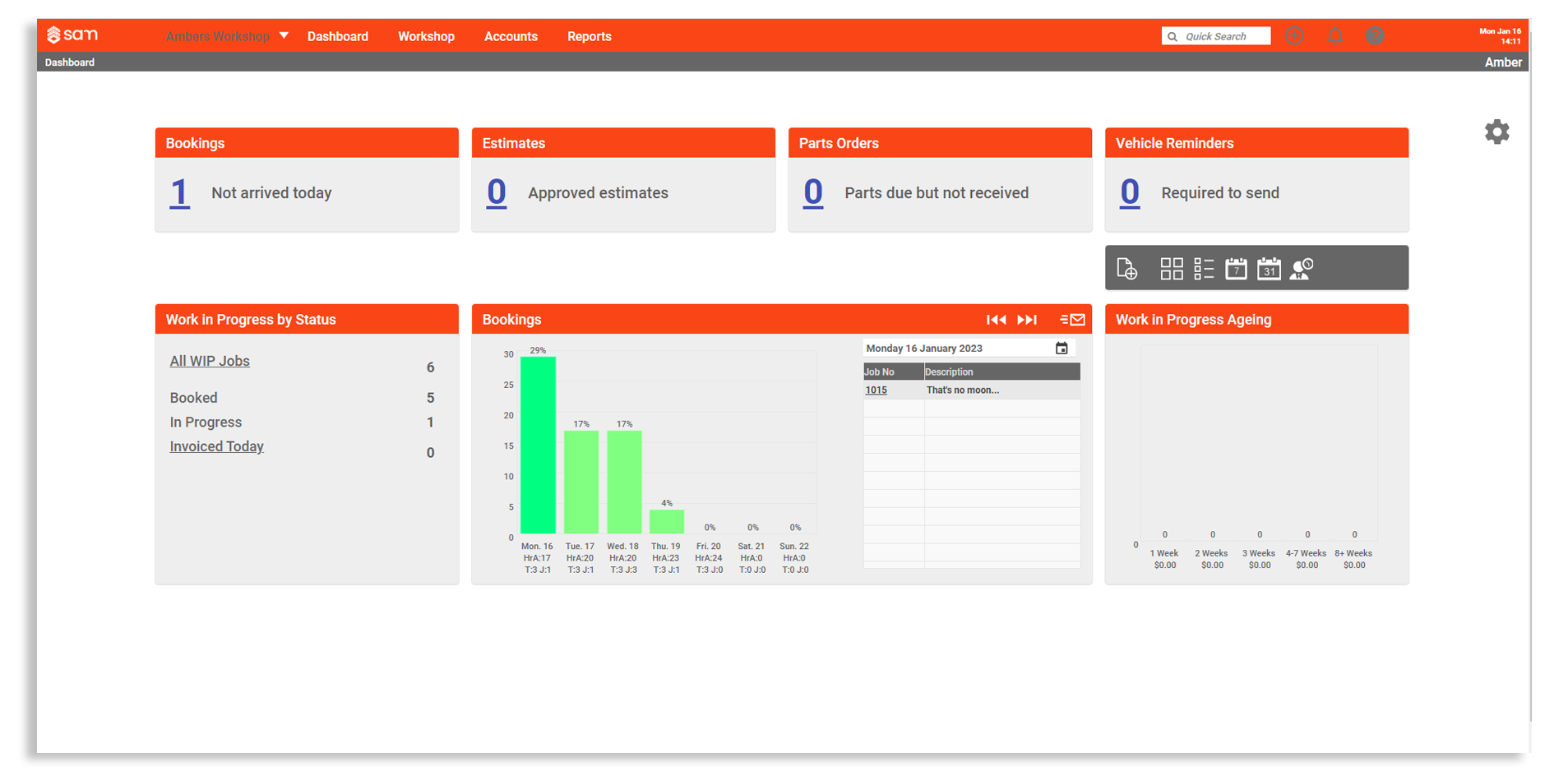Select the grid view icon
1568x771 pixels.
pos(1171,267)
